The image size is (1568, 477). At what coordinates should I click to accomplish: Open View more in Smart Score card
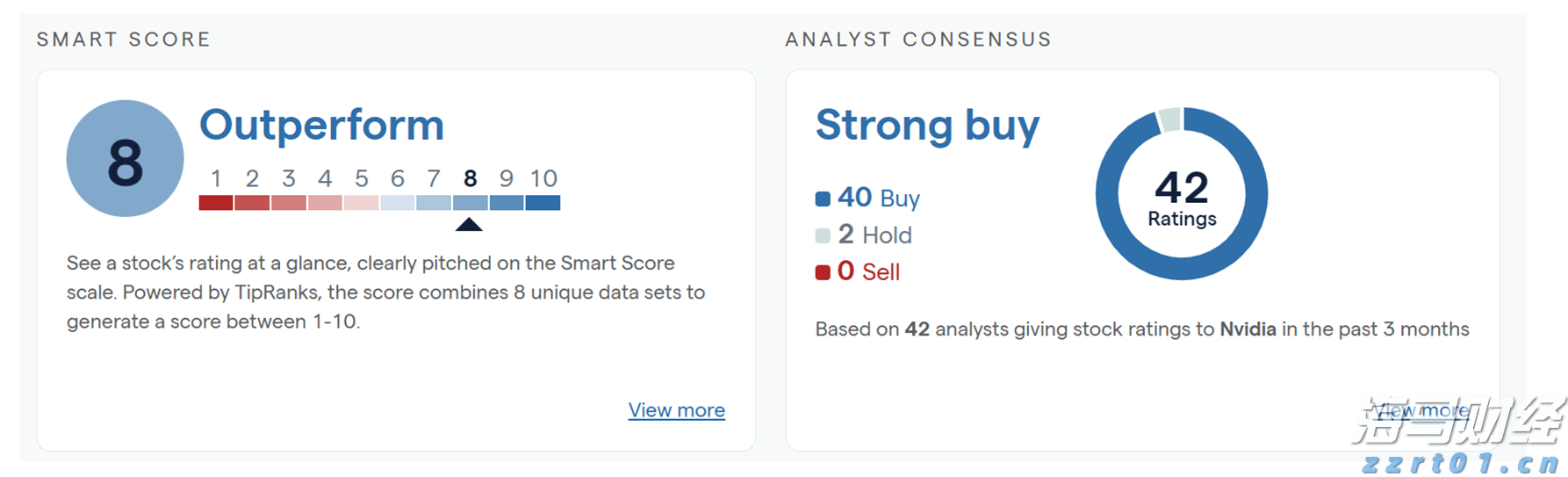click(x=676, y=410)
